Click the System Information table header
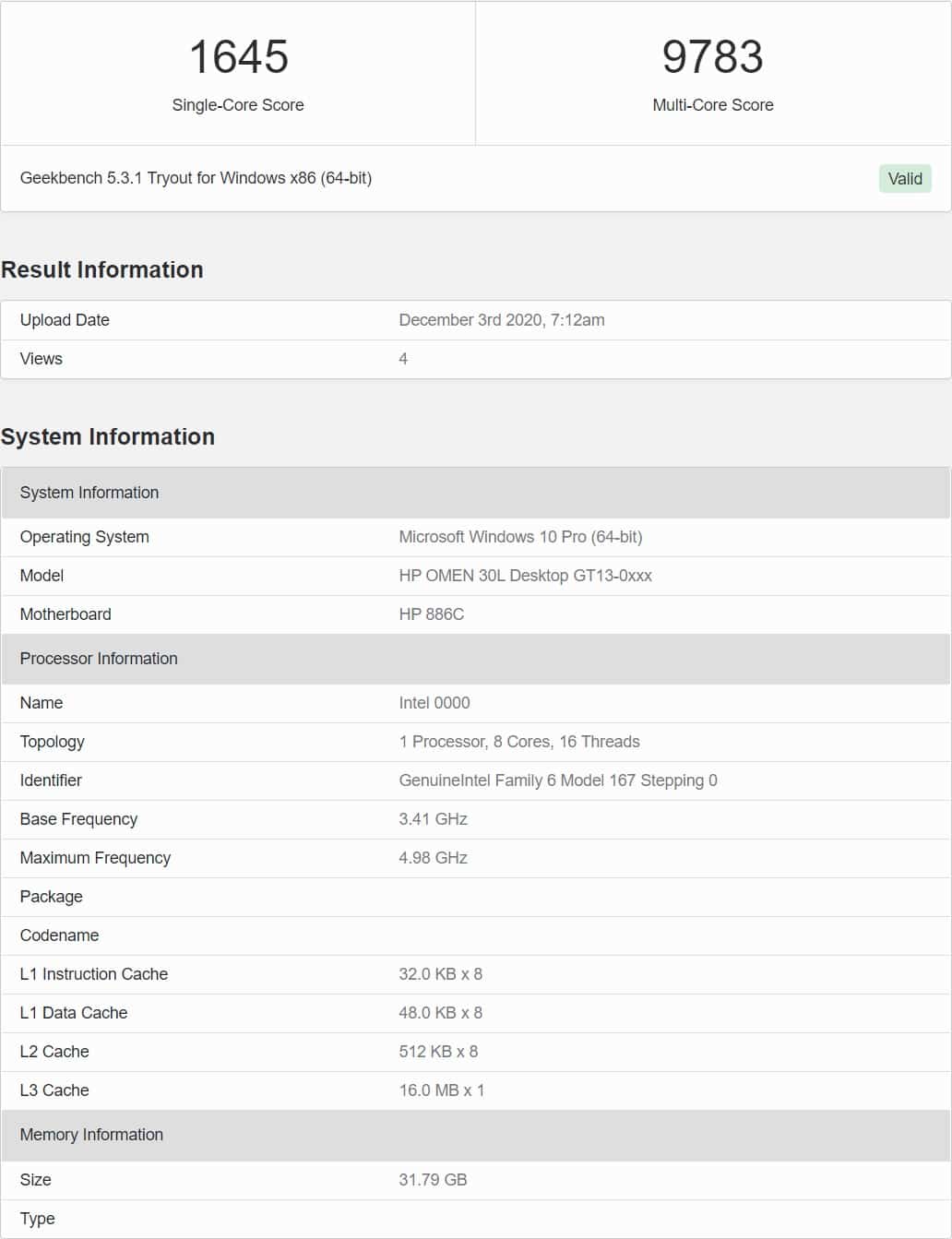Screen dimensions: 952x1239 (476, 493)
